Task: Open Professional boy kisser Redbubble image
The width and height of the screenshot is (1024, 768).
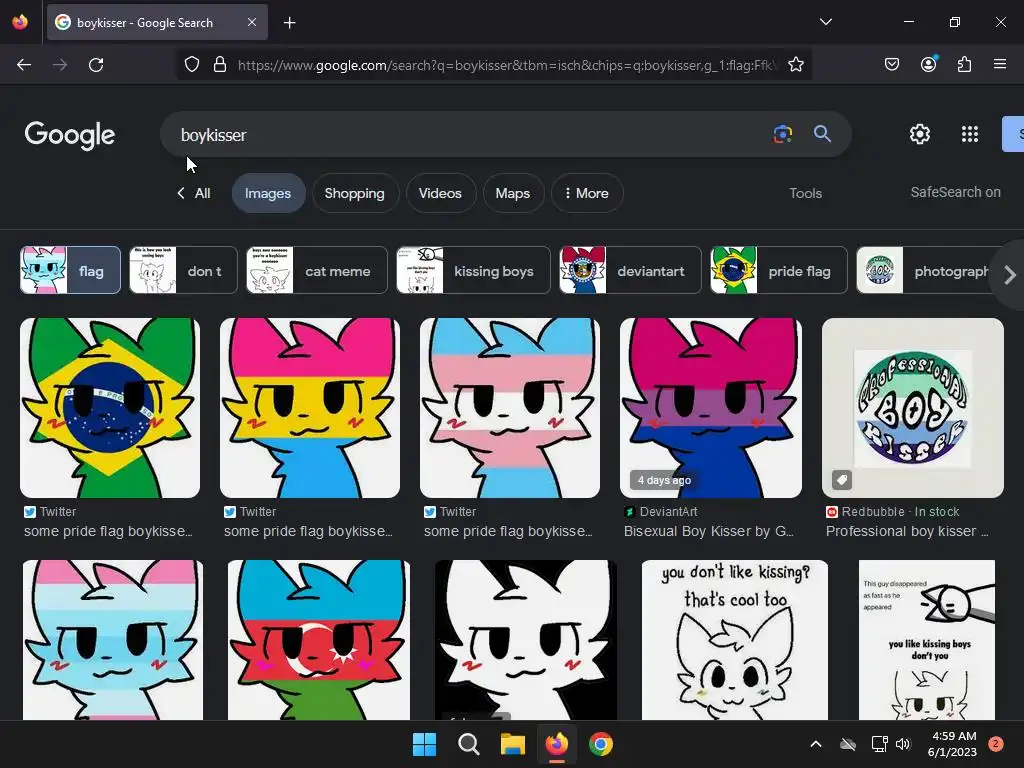Action: coord(913,408)
